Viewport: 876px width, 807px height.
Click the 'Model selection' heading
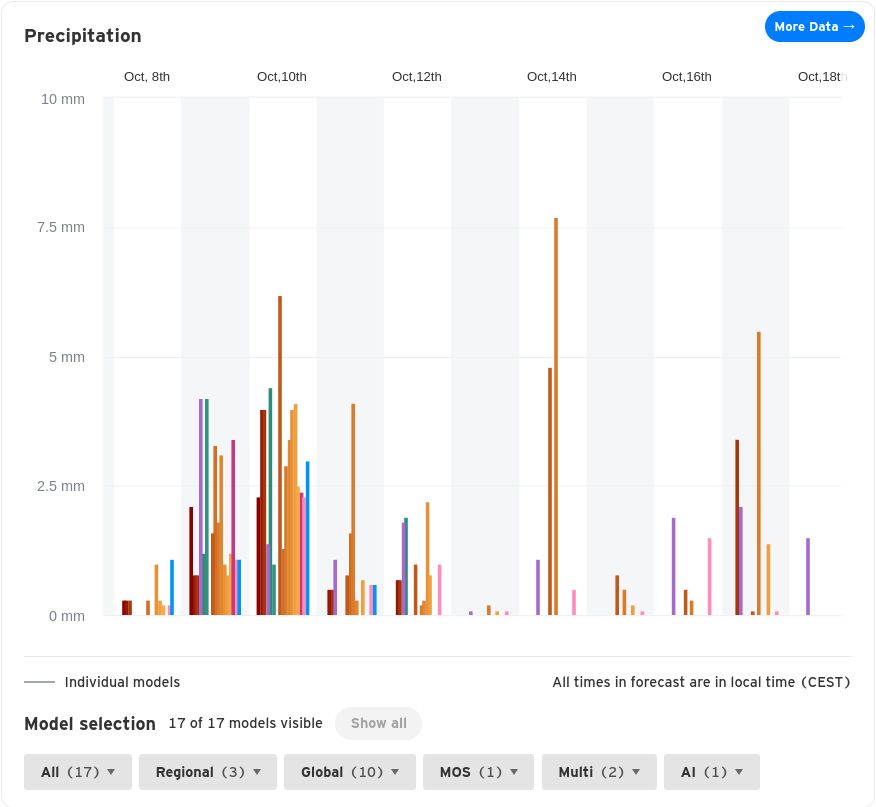(90, 724)
